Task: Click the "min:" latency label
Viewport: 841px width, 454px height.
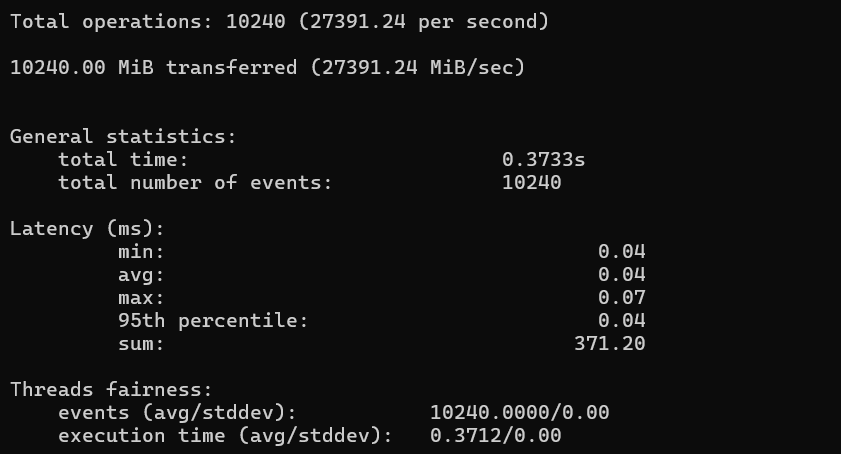Action: [x=141, y=252]
